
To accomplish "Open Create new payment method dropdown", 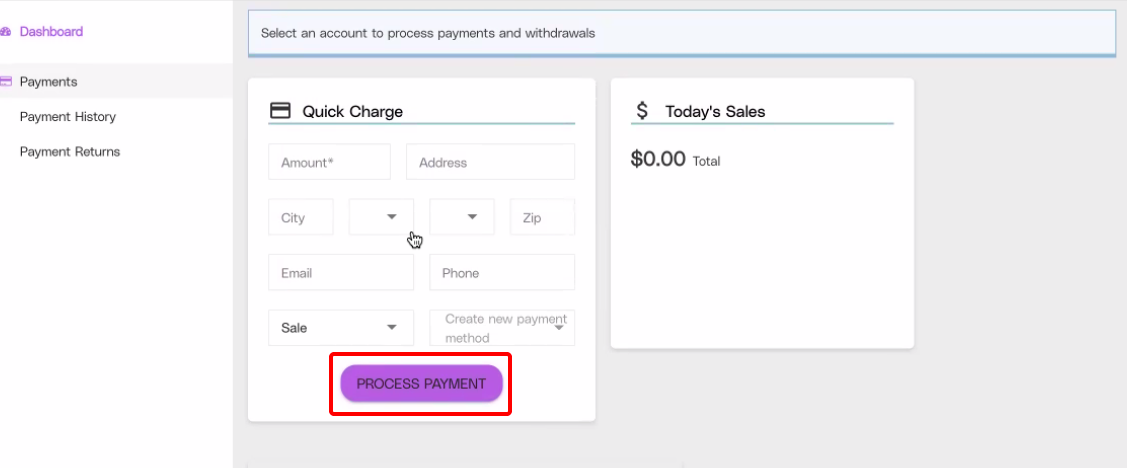I will point(502,327).
